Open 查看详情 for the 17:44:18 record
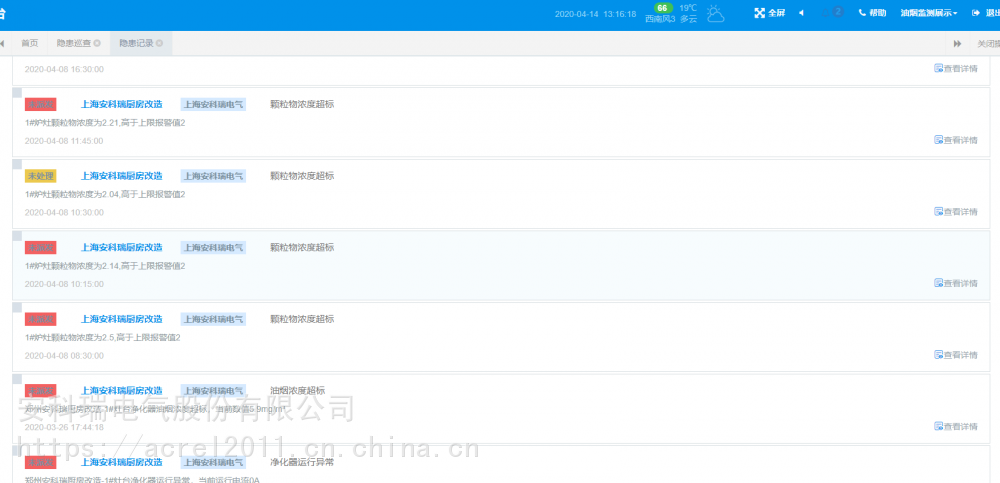 (x=955, y=426)
